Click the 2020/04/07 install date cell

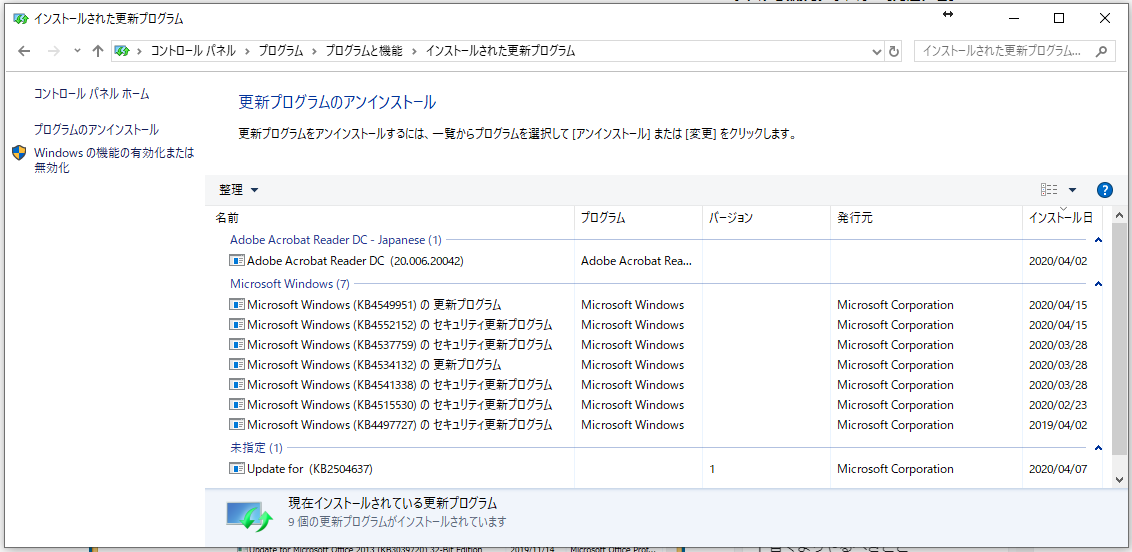coord(1058,469)
